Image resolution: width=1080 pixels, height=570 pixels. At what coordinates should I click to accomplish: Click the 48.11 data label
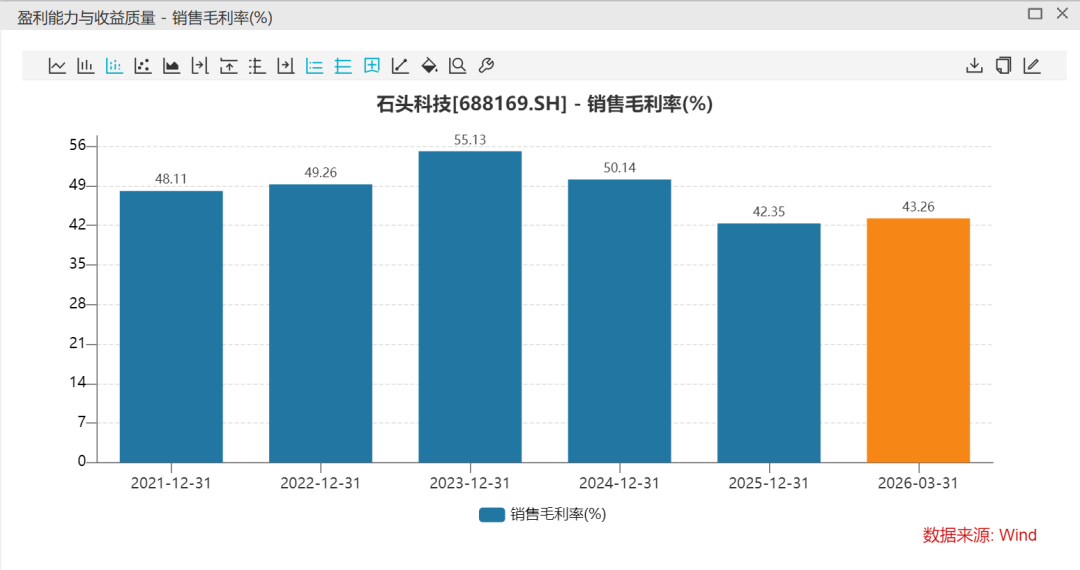pos(171,179)
